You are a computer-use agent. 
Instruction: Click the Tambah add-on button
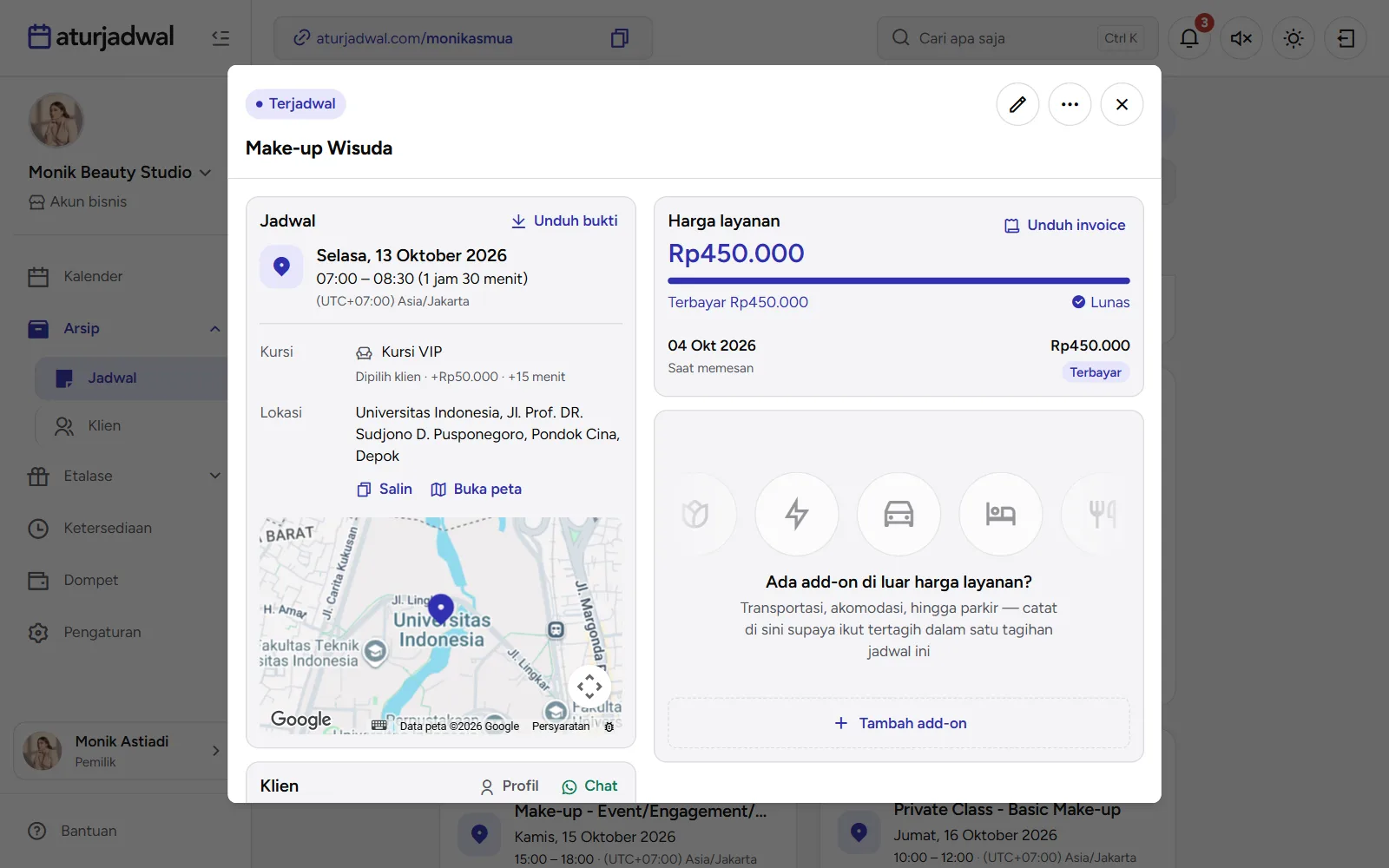[899, 723]
